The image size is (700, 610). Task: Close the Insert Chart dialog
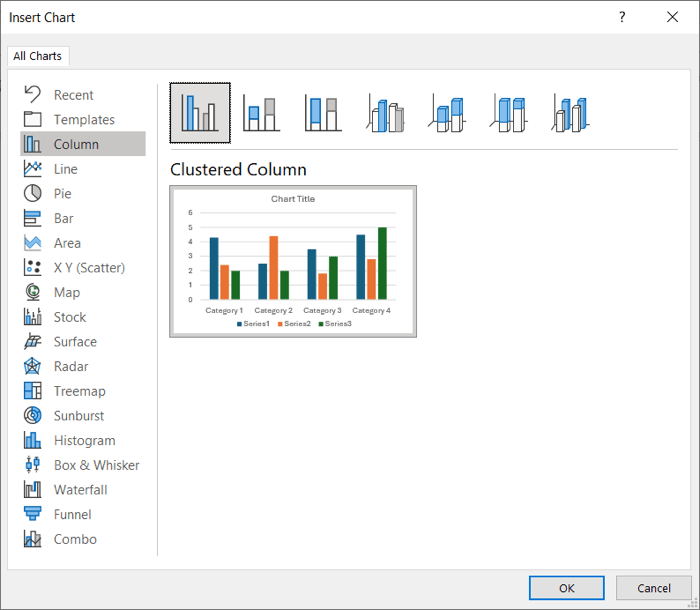[672, 17]
